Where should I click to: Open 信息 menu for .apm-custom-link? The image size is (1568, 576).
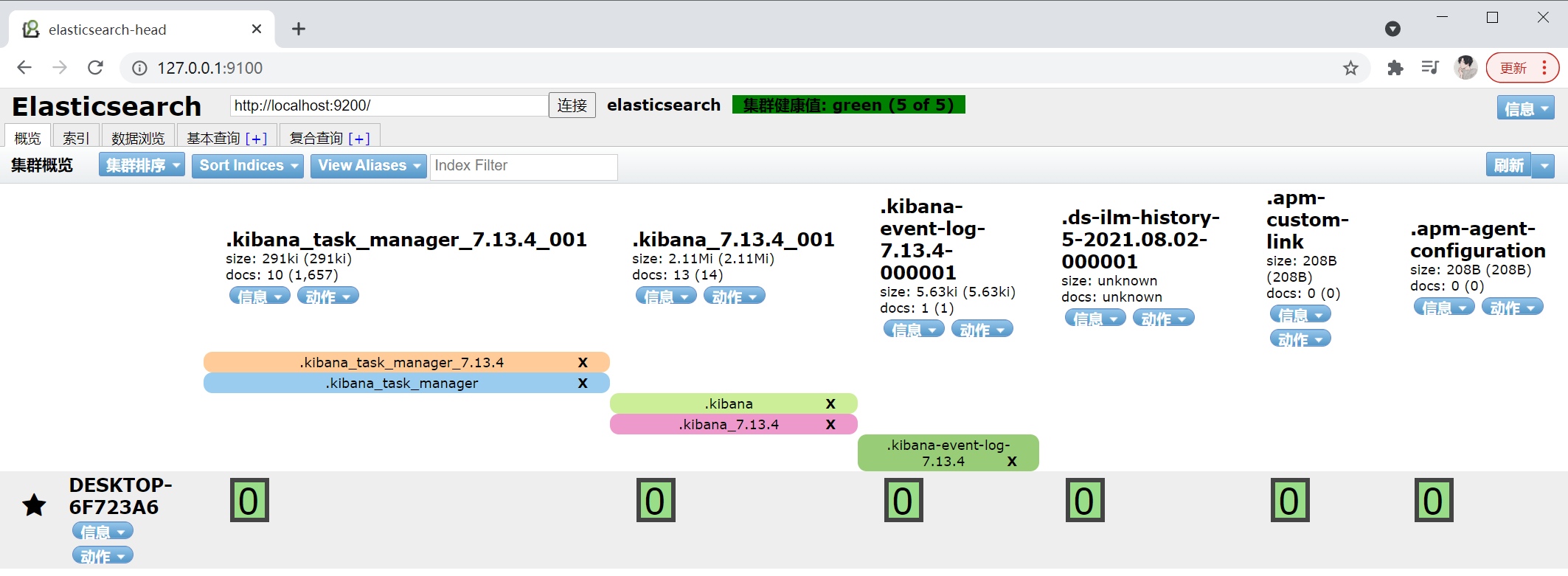click(1300, 314)
